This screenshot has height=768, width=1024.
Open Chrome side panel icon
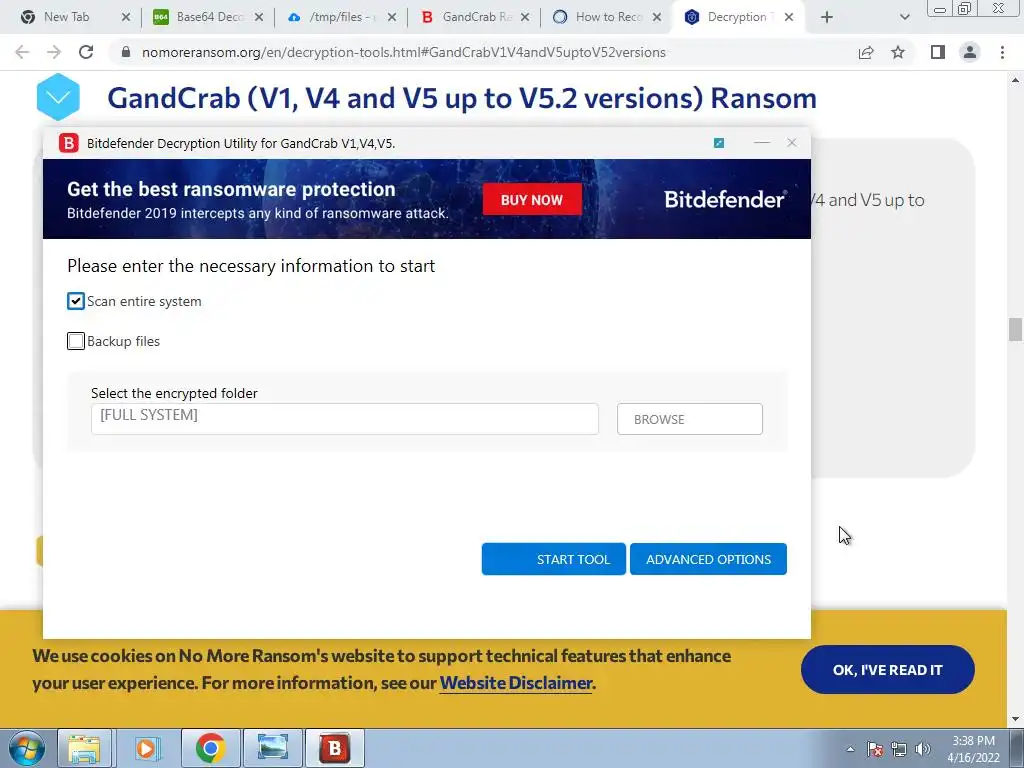point(938,52)
